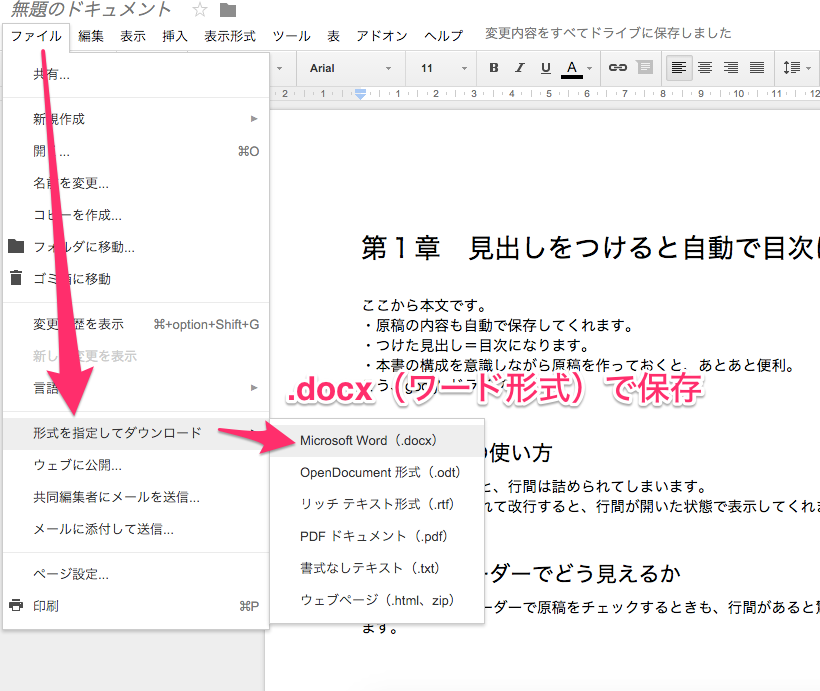The width and height of the screenshot is (820, 691).
Task: Open the Arial font dropdown
Action: (x=350, y=69)
